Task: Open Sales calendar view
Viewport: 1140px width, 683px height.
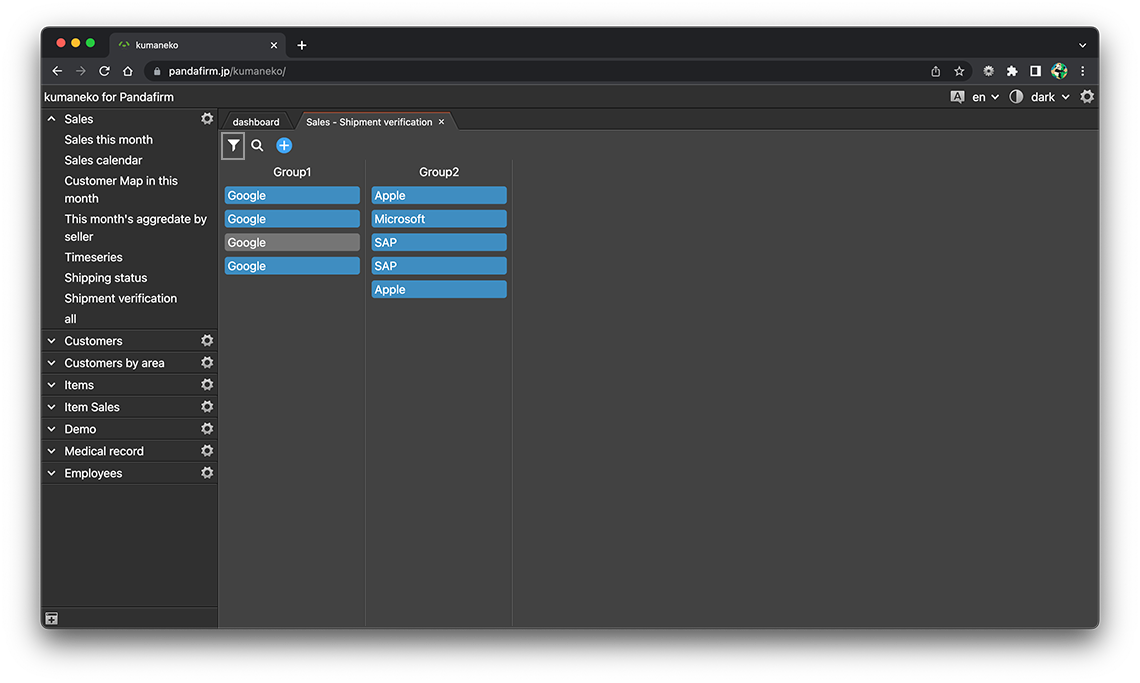Action: [x=103, y=160]
